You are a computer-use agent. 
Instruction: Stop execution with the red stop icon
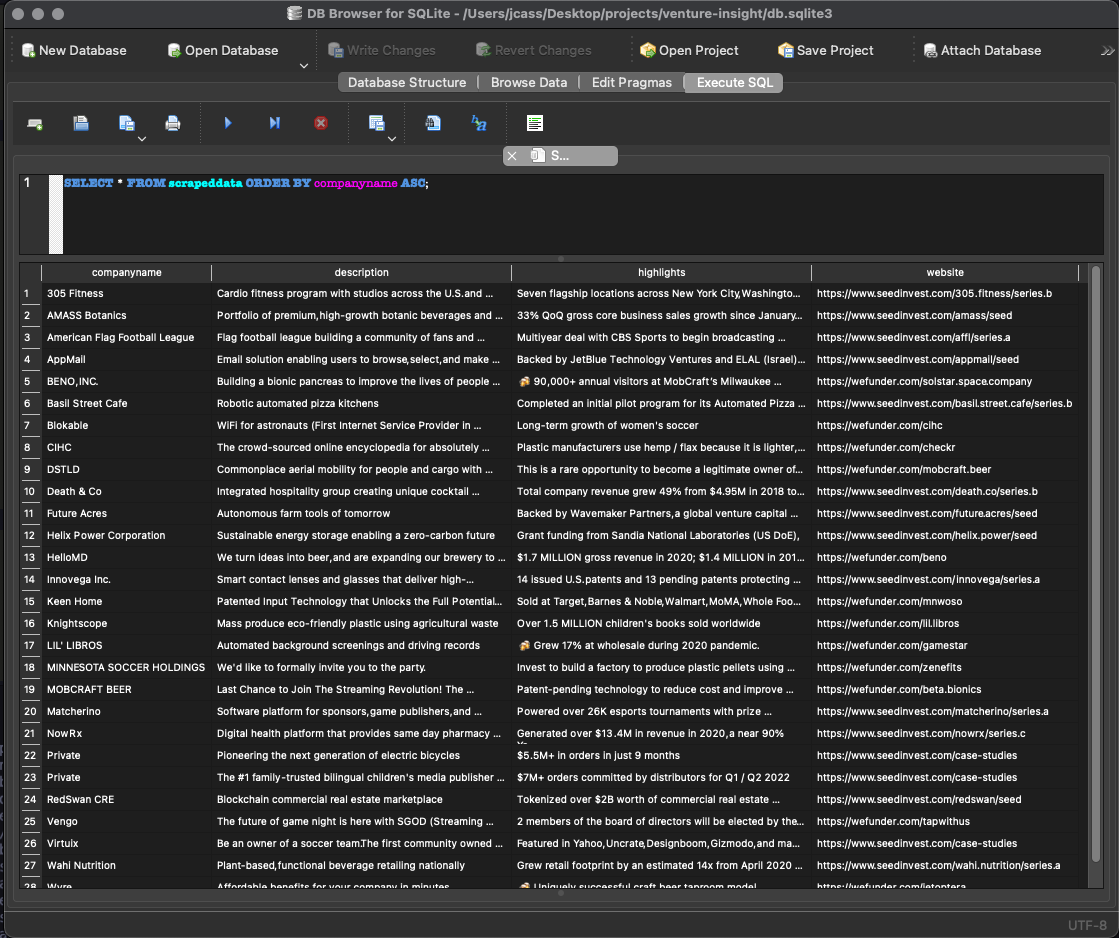coord(321,123)
